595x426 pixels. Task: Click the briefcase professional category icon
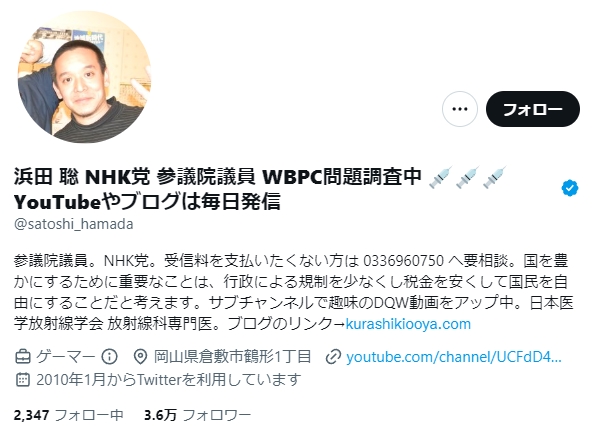(x=22, y=357)
